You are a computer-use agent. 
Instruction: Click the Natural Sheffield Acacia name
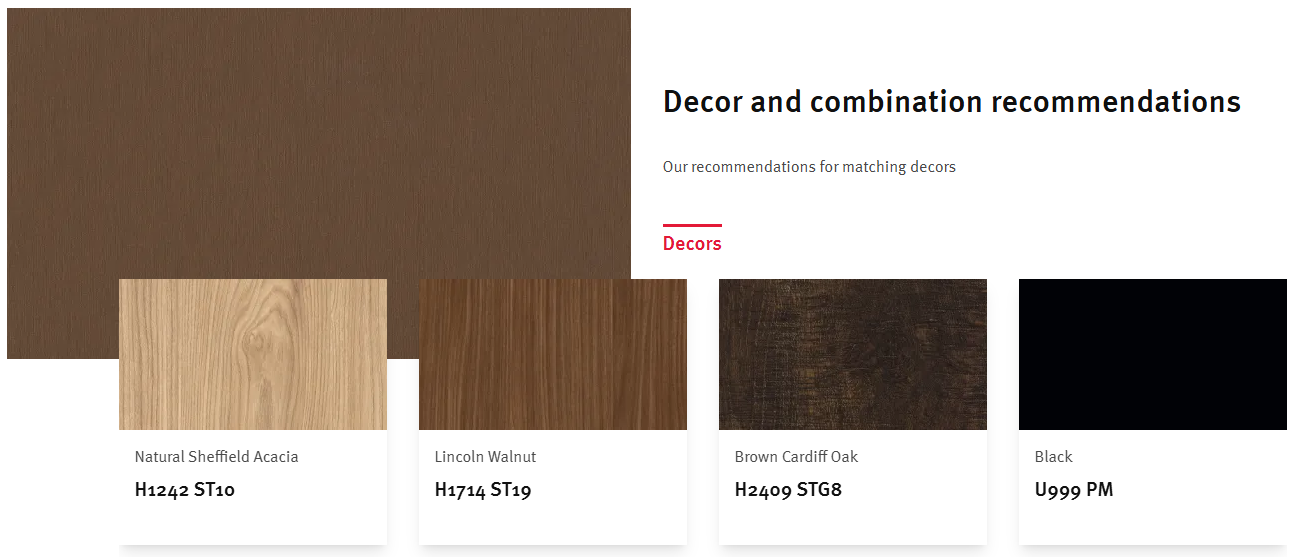pyautogui.click(x=217, y=457)
